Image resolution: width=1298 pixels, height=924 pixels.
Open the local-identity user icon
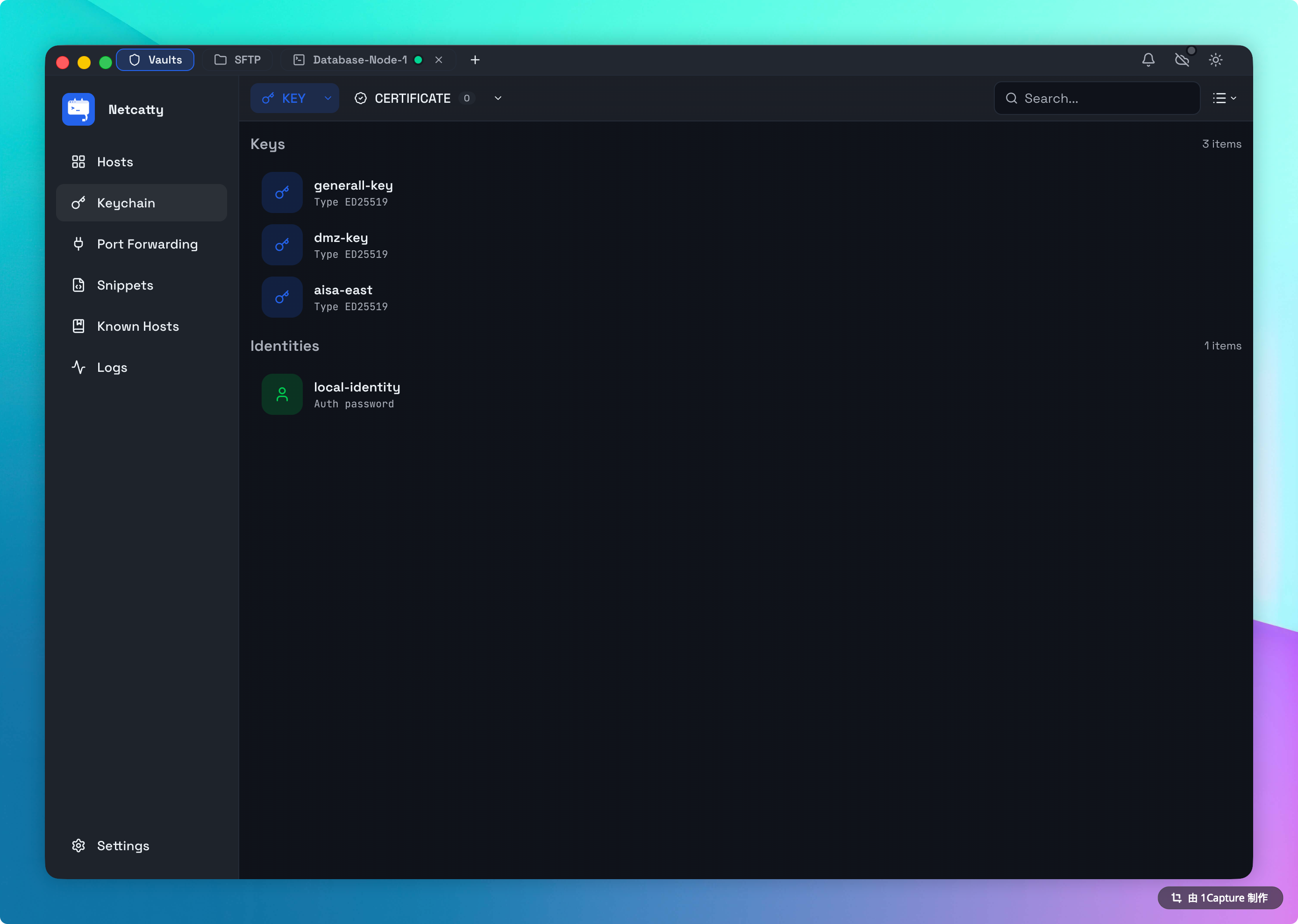[282, 394]
